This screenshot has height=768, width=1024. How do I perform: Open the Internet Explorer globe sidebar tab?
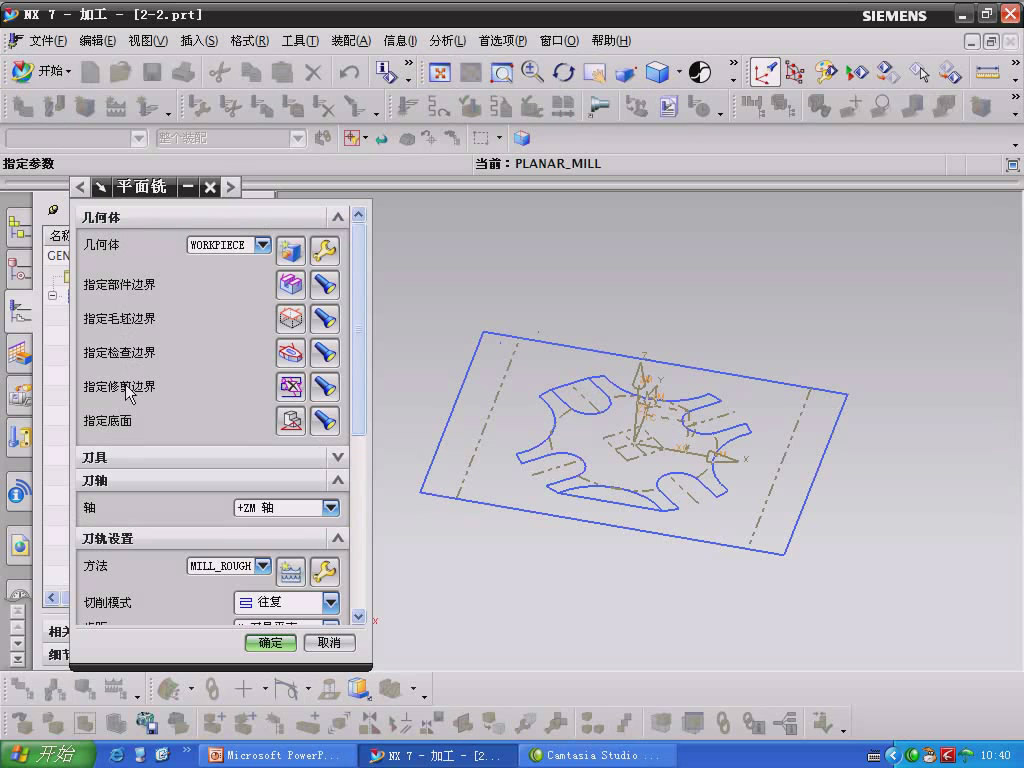pyautogui.click(x=19, y=545)
